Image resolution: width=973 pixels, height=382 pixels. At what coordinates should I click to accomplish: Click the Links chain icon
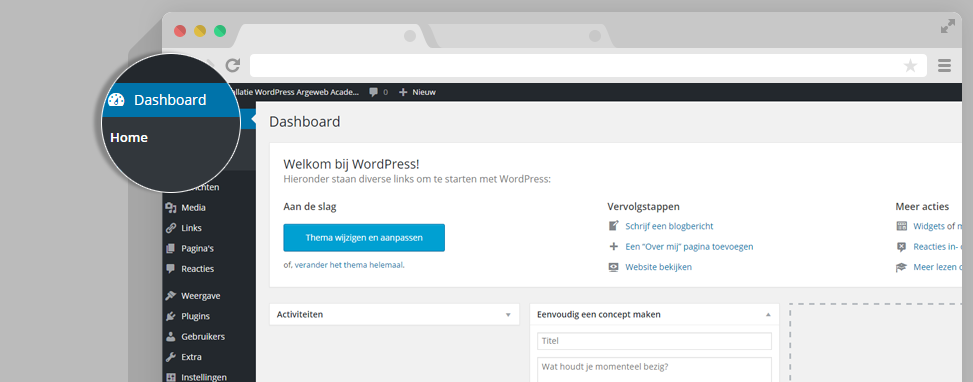[x=171, y=228]
